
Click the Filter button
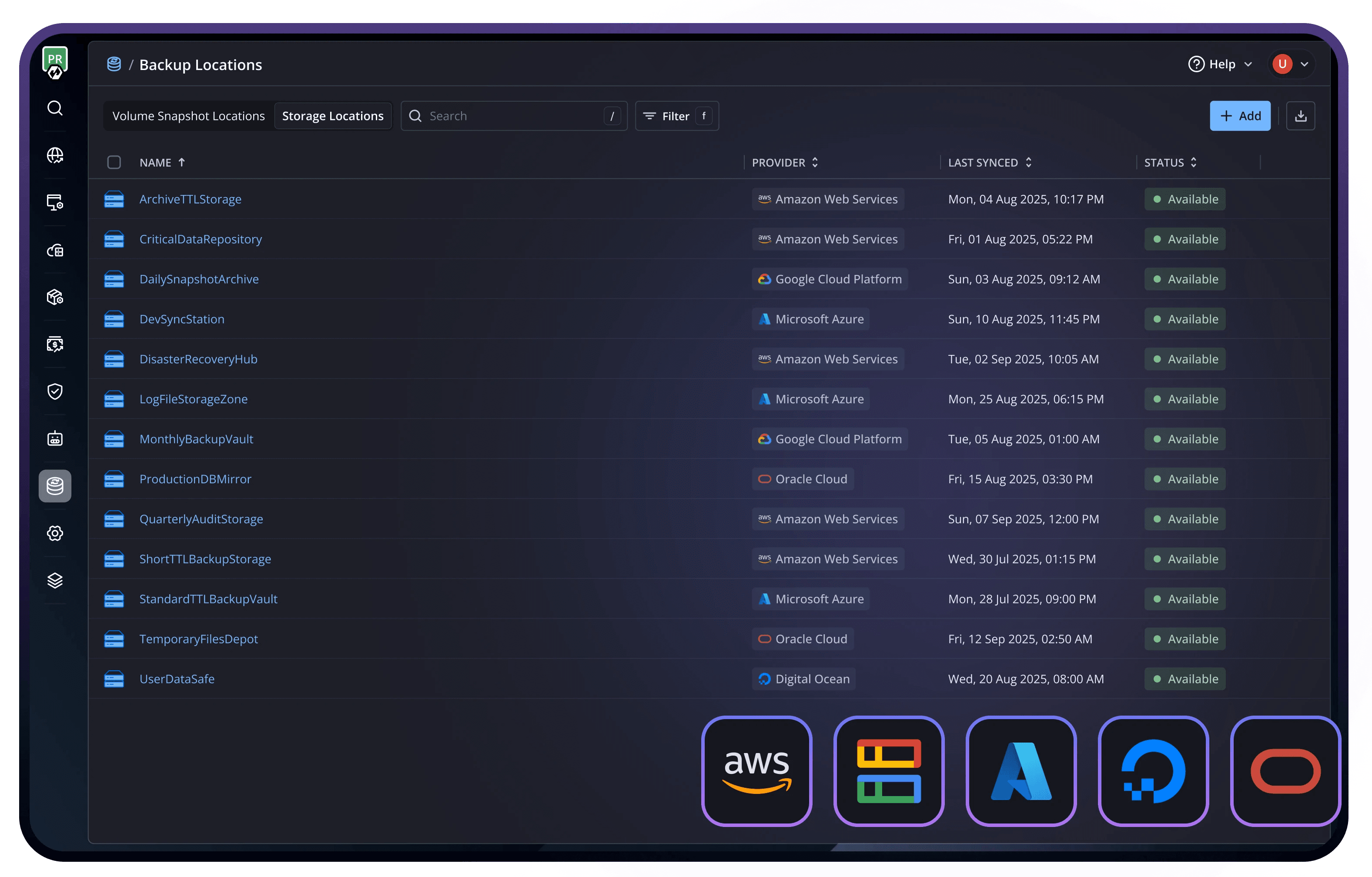coord(676,116)
